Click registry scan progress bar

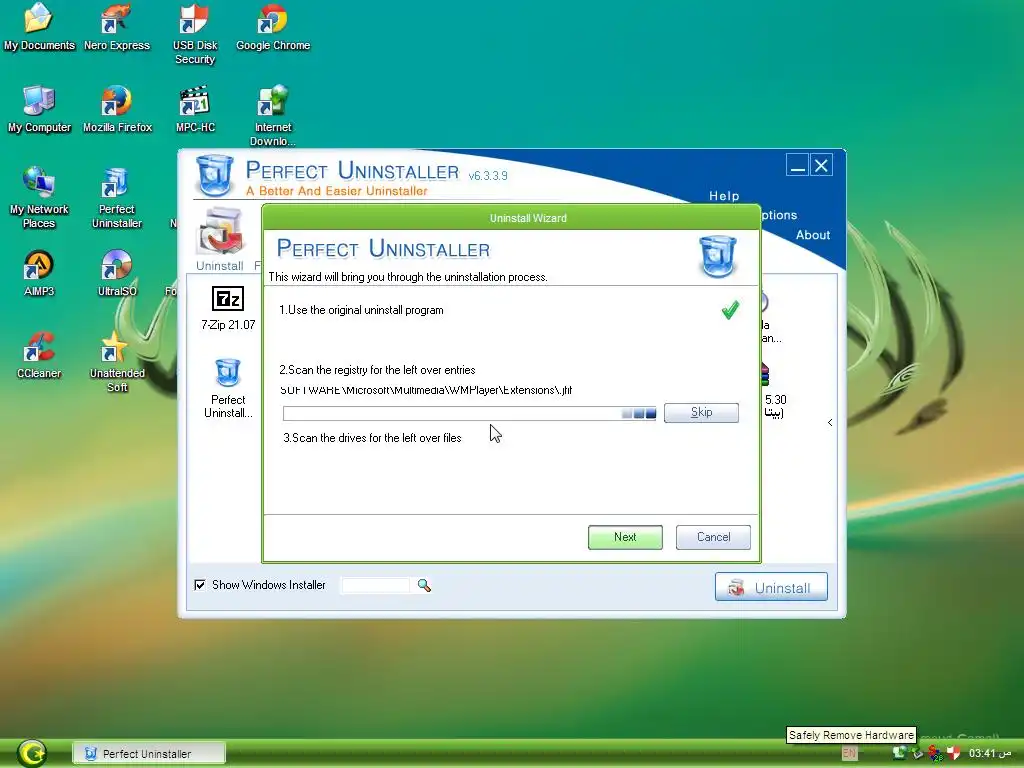470,413
